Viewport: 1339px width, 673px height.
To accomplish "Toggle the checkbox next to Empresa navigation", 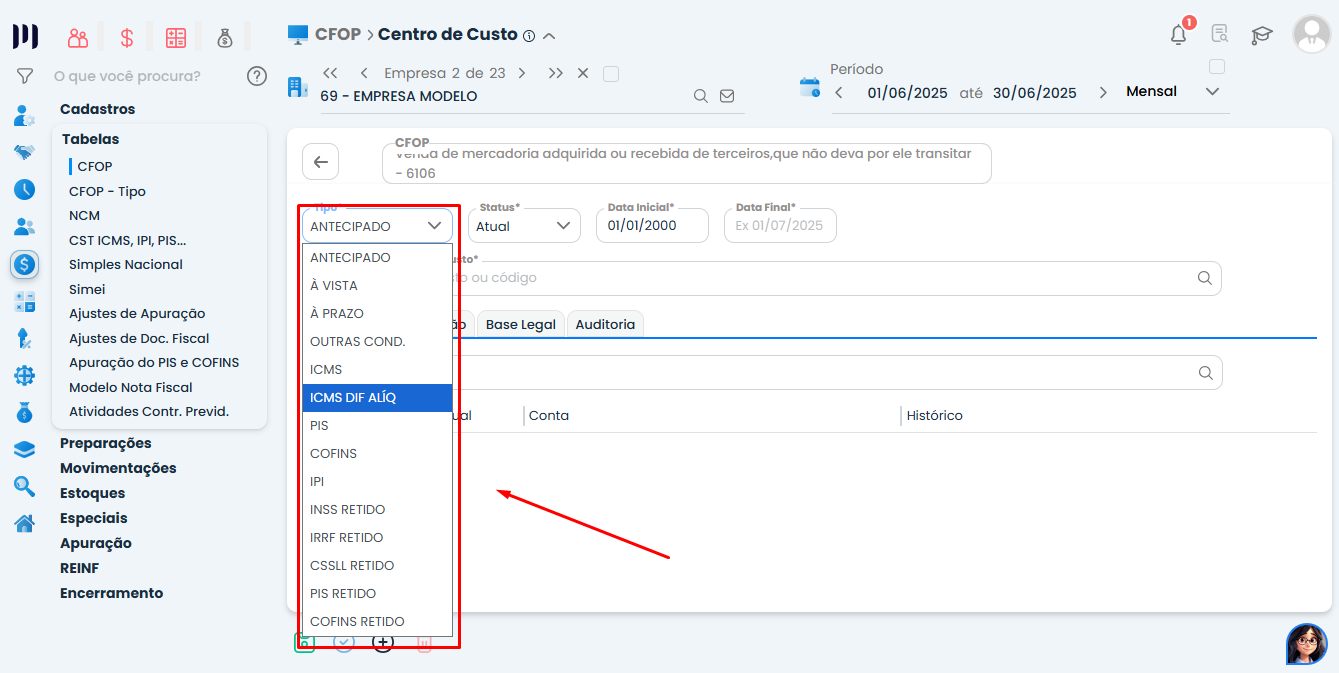I will point(612,73).
